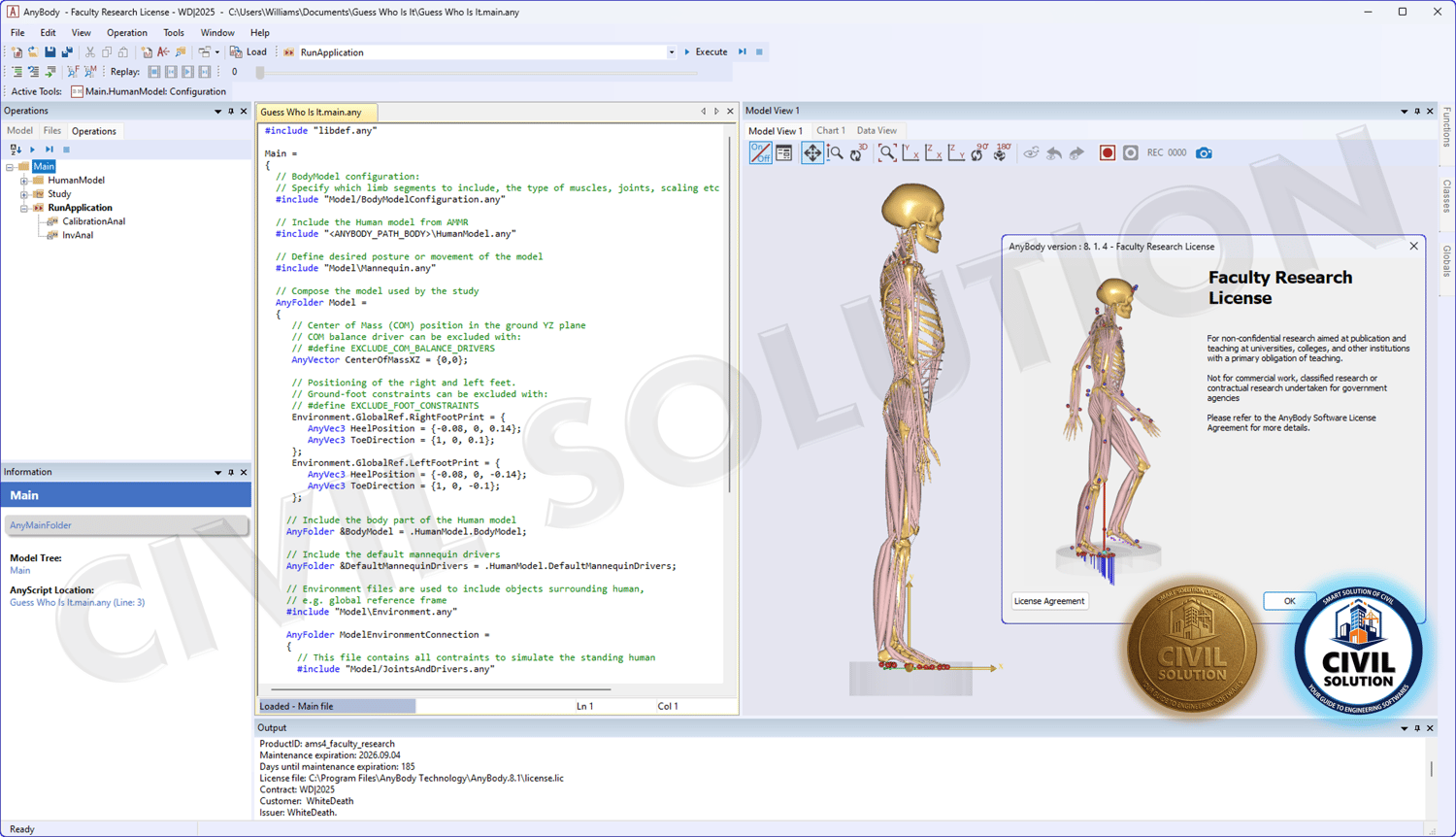Stop the model view recording
1456x837 pixels.
[1130, 152]
